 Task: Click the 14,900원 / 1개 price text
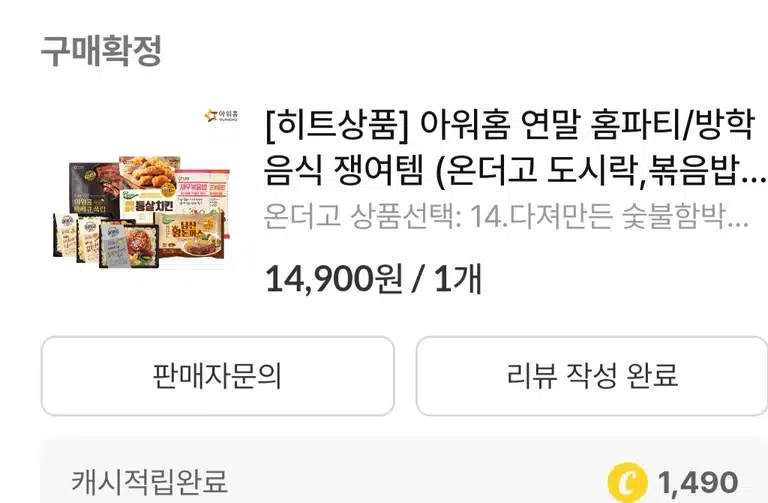point(374,279)
